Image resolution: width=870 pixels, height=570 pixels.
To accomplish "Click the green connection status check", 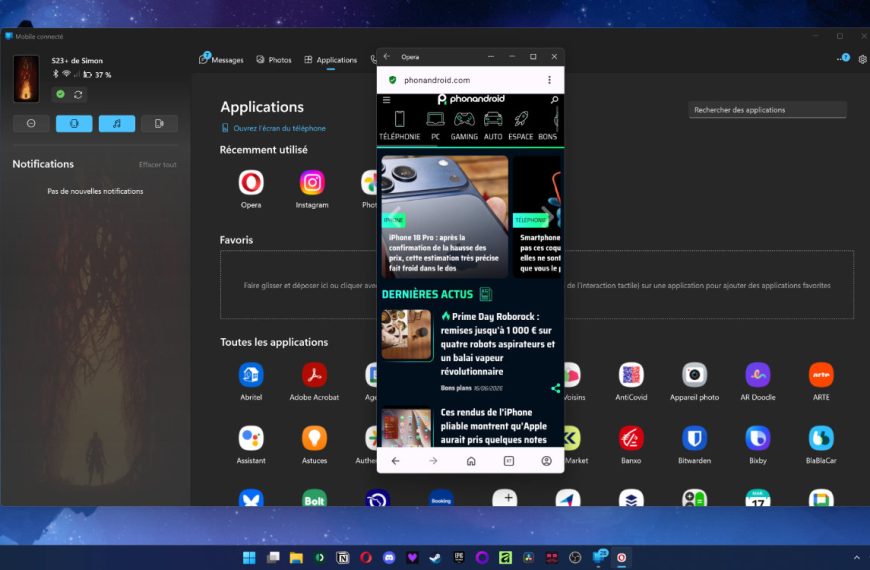I will tap(60, 94).
